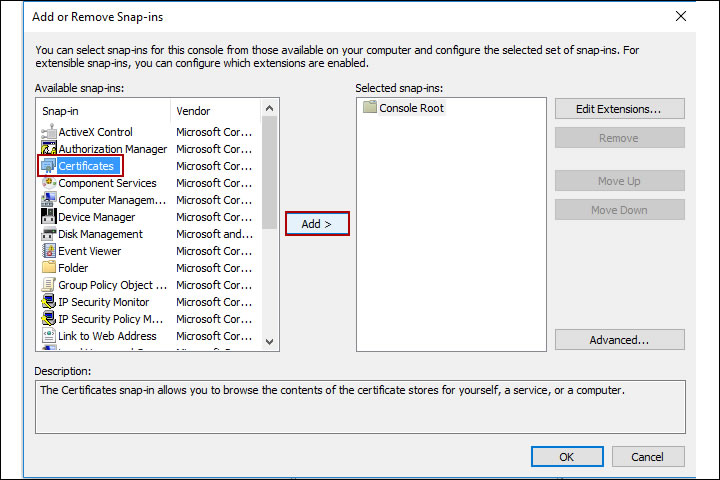The image size is (720, 480).
Task: Select Group Policy Object snap-in
Action: coord(105,285)
